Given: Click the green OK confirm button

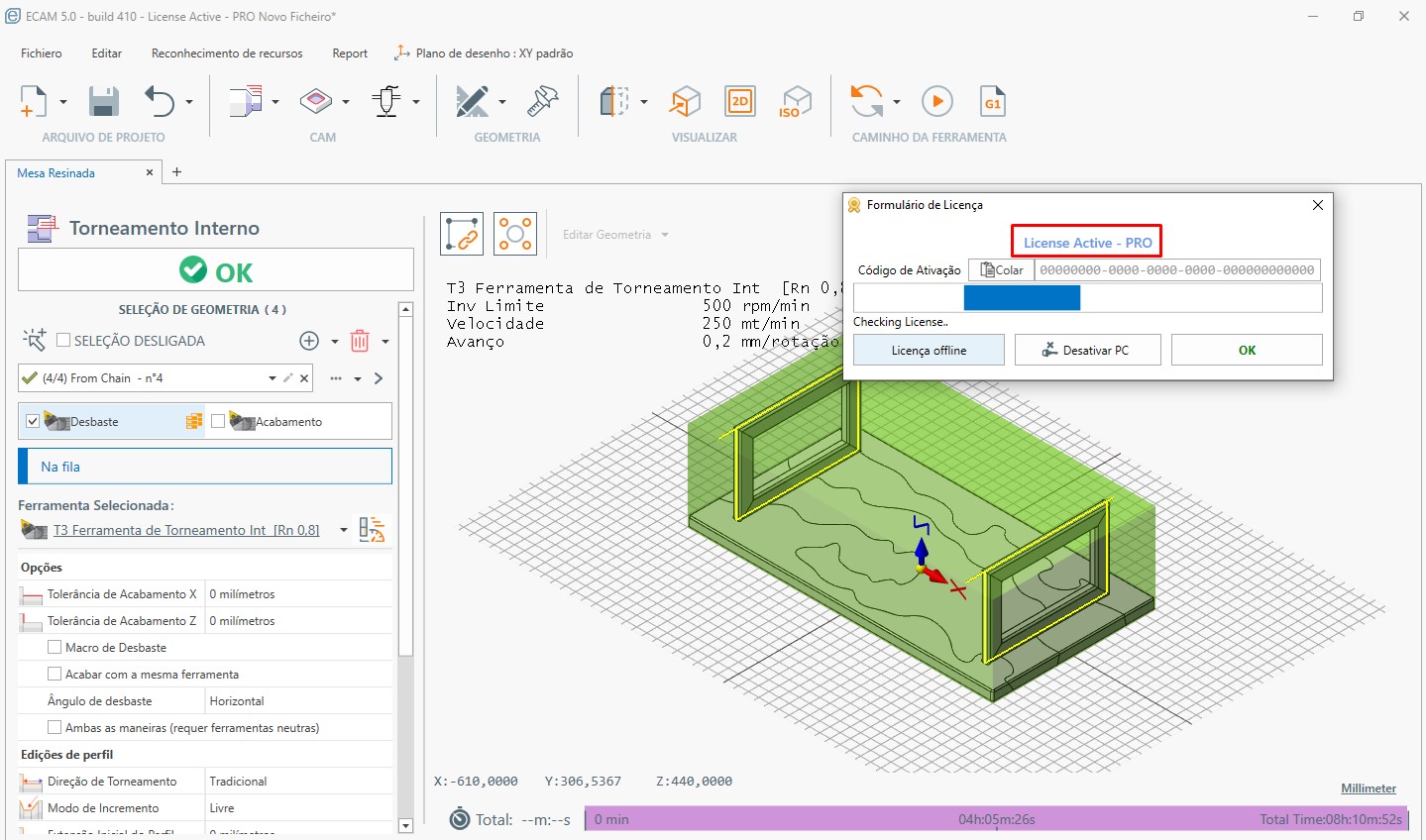Looking at the screenshot, I should 216,269.
